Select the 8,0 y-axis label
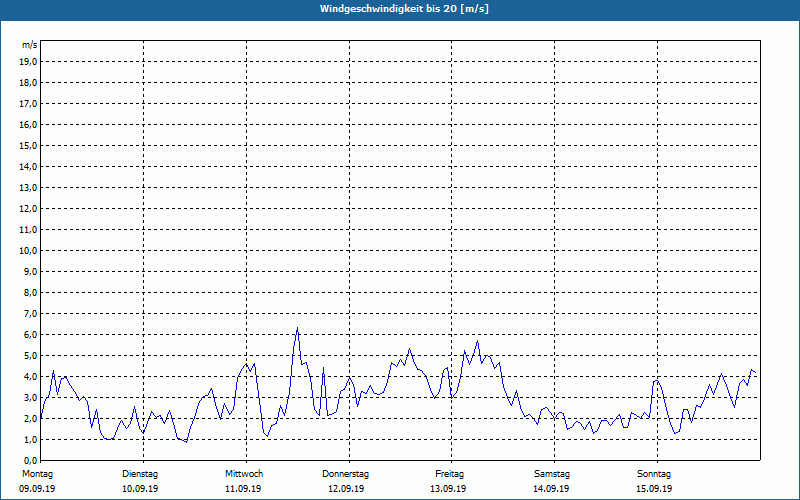 pyautogui.click(x=29, y=292)
